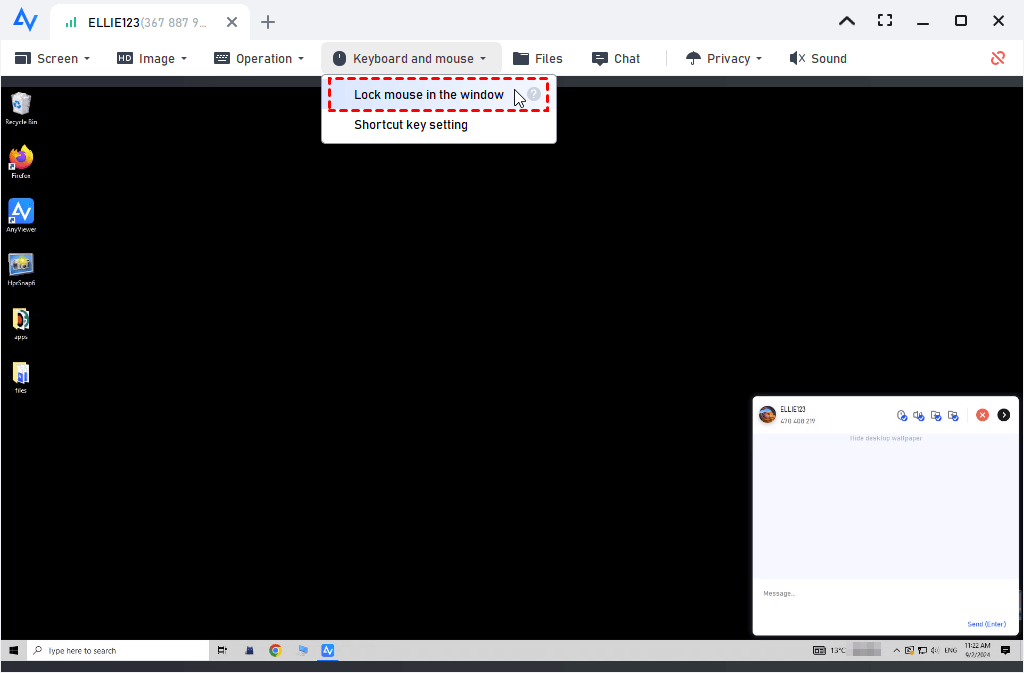The width and height of the screenshot is (1024, 673).
Task: Expand the Operation menu
Action: point(259,59)
